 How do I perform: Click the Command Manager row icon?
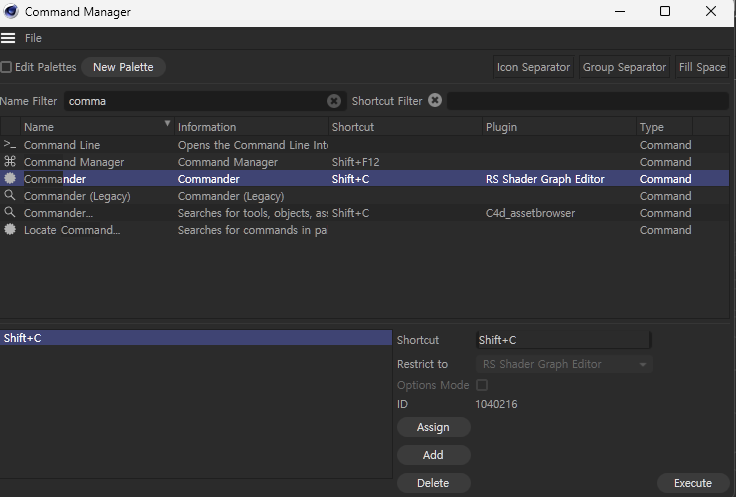[10, 162]
